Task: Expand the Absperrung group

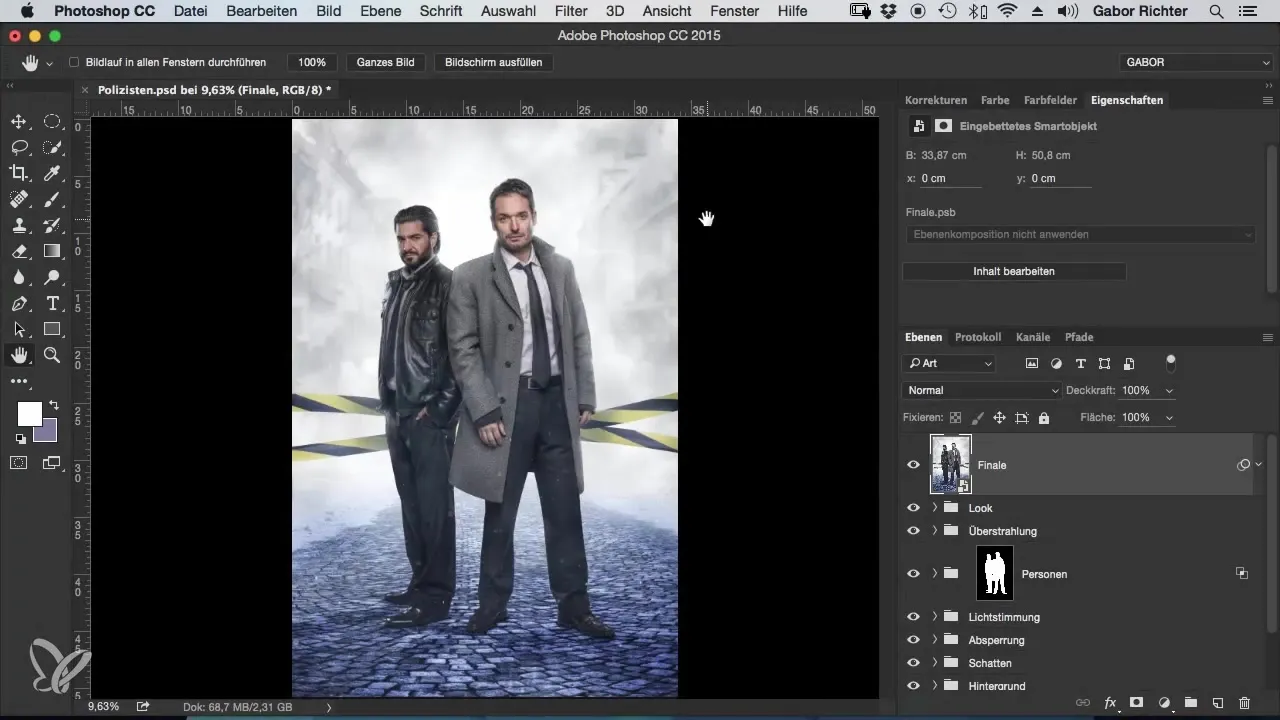Action: coord(934,640)
